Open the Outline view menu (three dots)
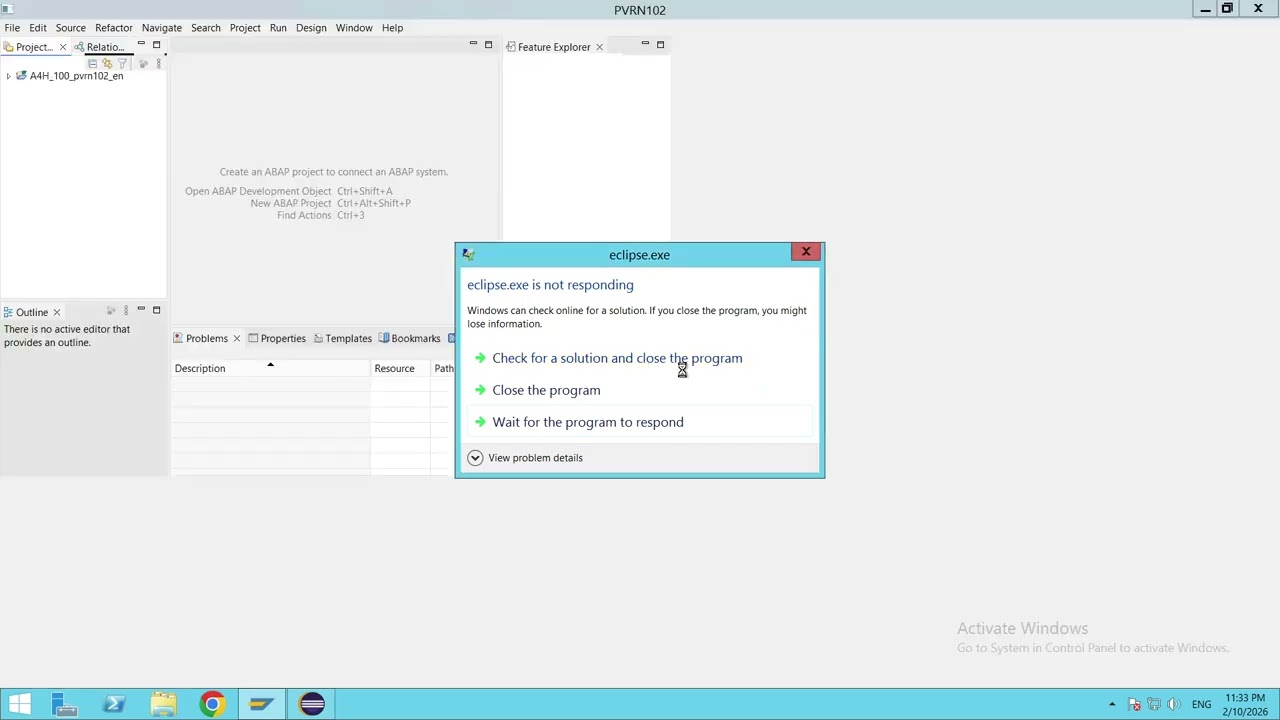Screen dimensions: 1280x720 point(126,311)
